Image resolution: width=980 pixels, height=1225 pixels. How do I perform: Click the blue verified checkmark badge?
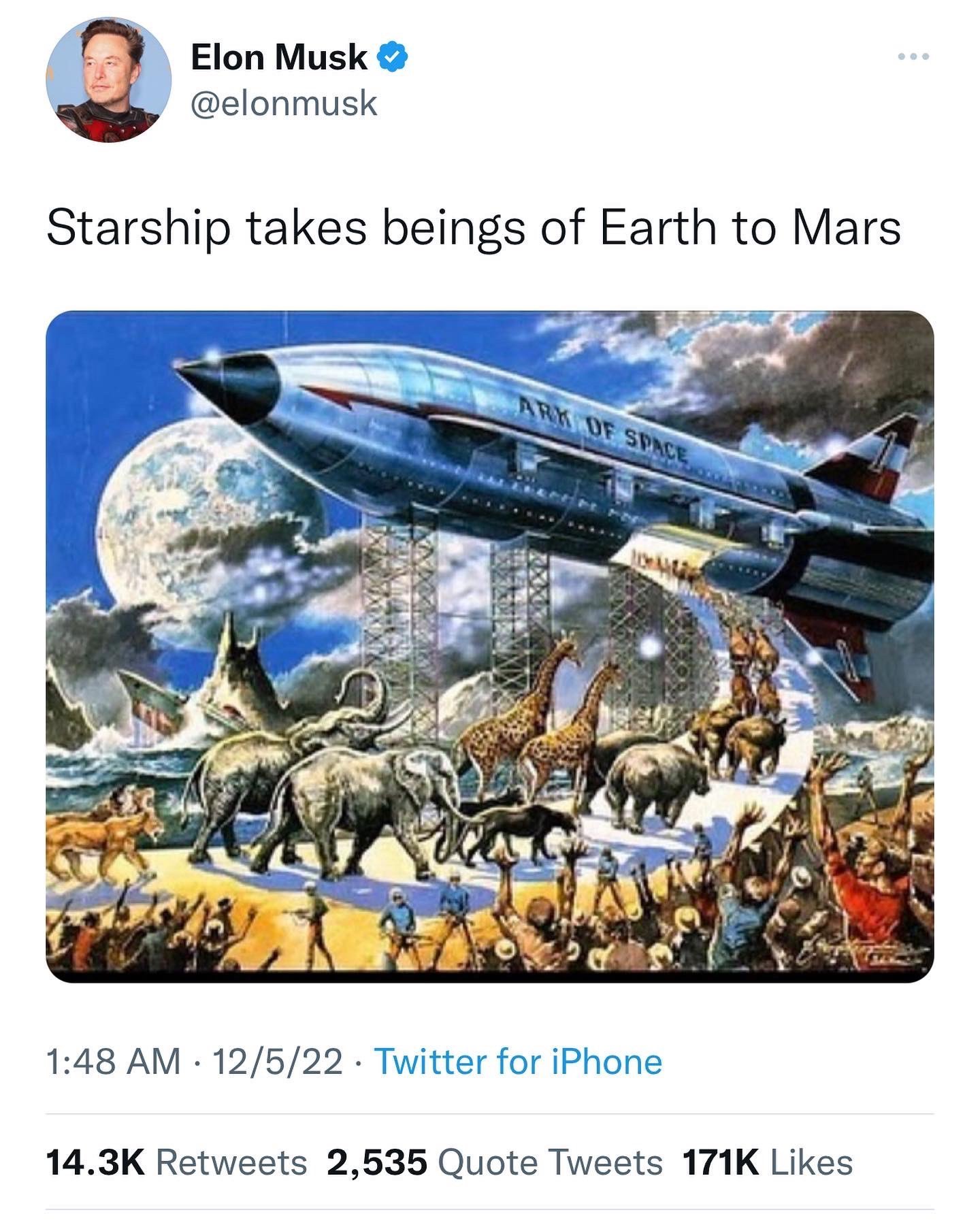(x=393, y=57)
